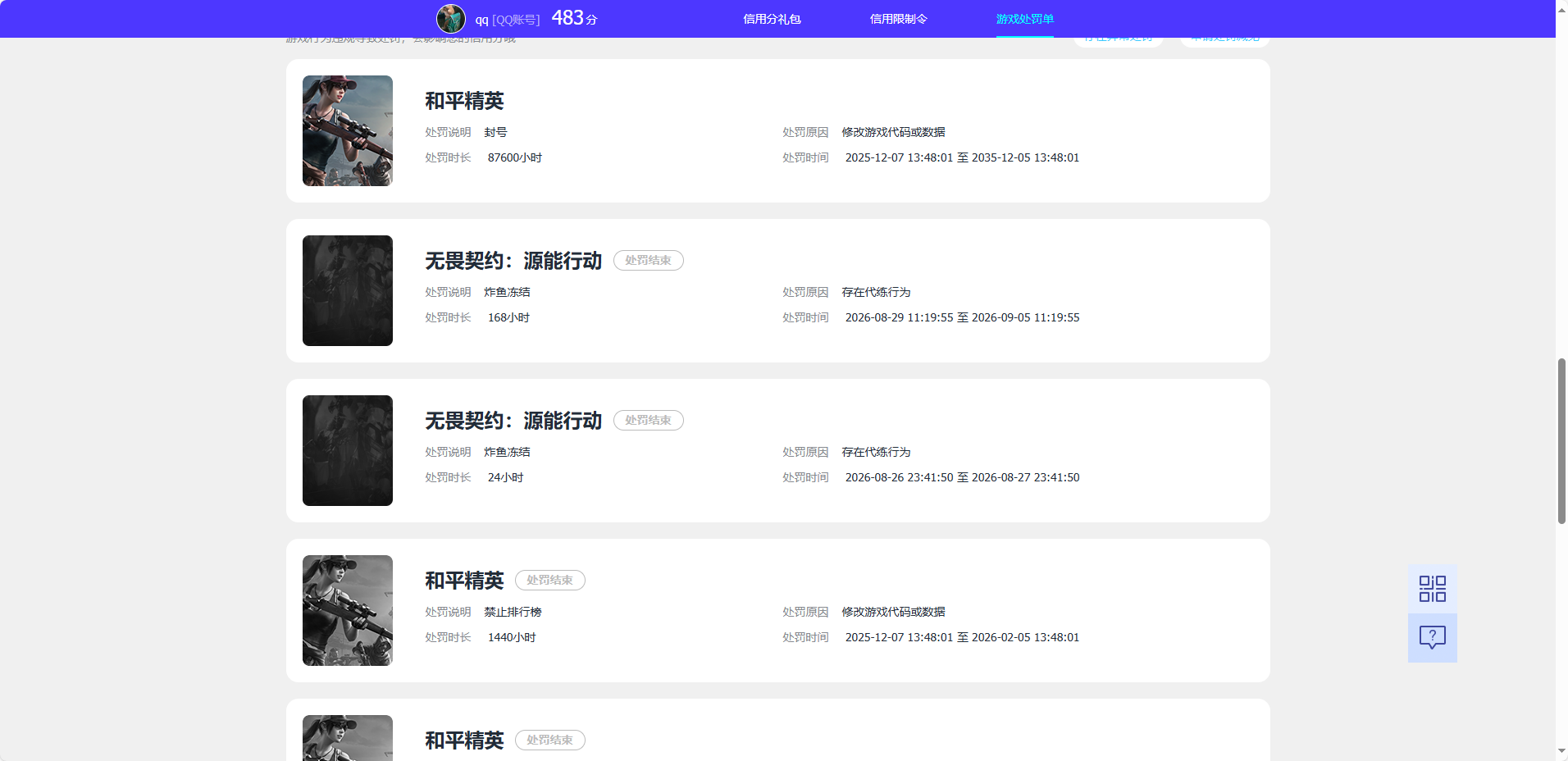
Task: Open the 无畏契约 cover image of the 168小时 record
Action: tap(348, 290)
